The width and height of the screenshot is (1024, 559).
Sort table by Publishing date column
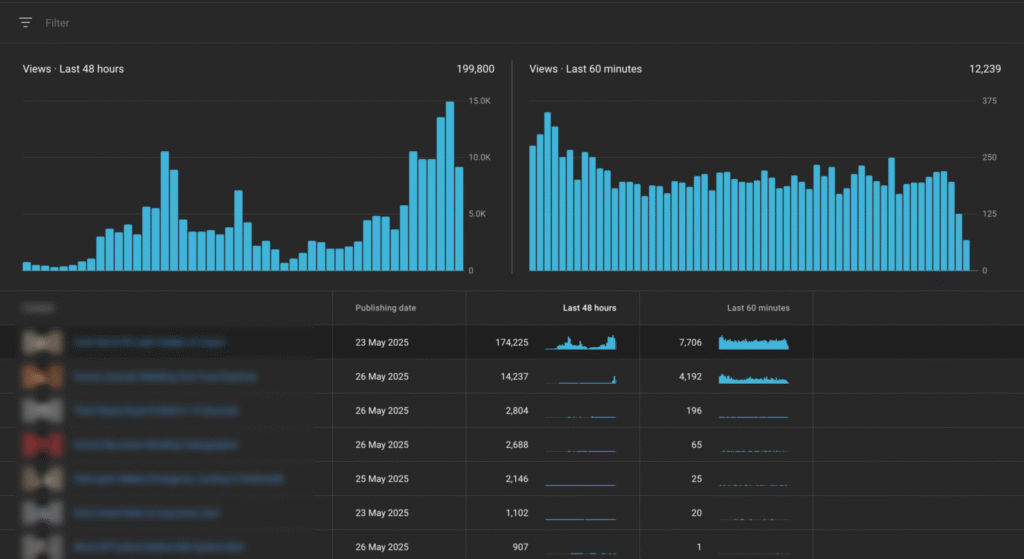click(385, 308)
